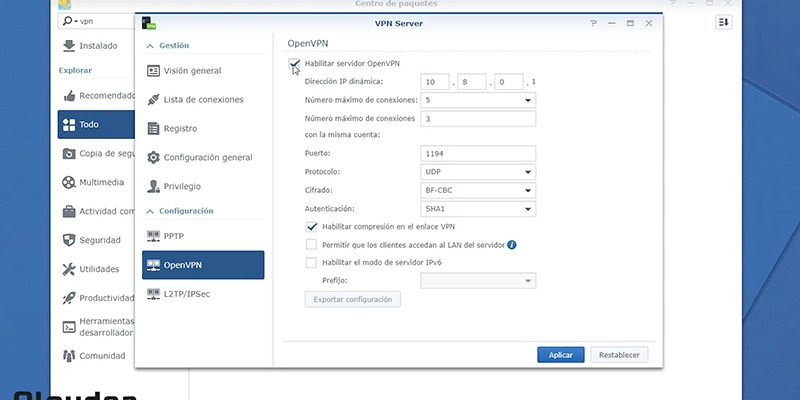Click the LAN access info icon

512,245
